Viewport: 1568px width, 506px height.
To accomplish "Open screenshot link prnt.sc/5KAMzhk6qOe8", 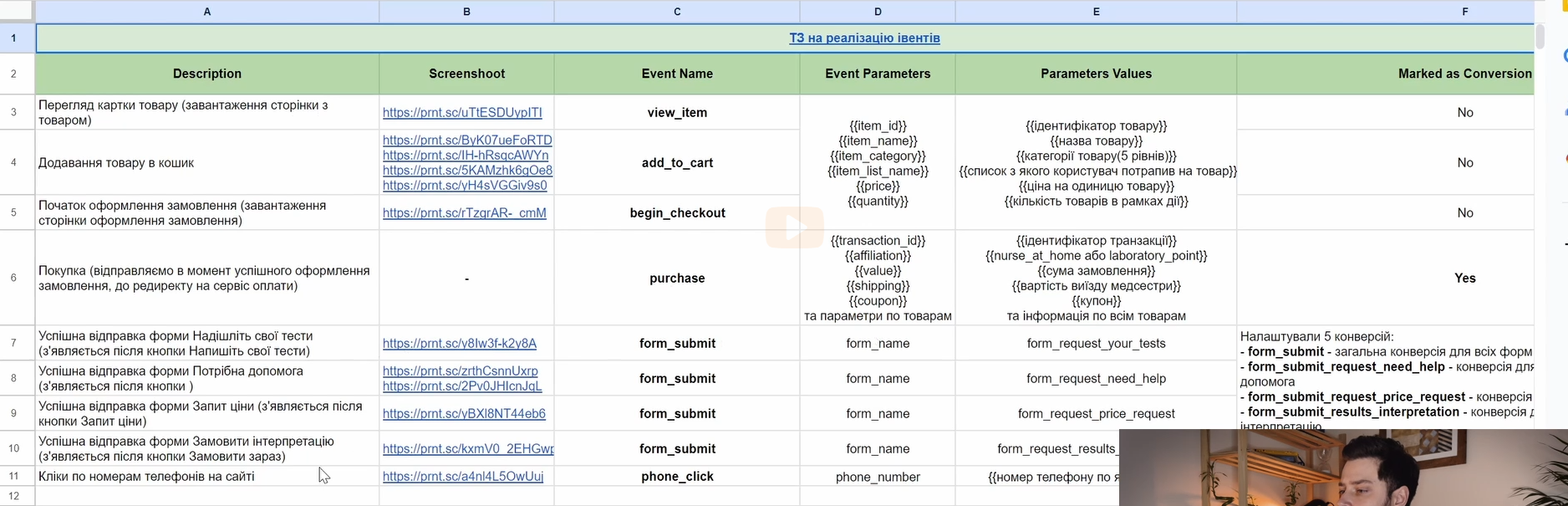I will click(467, 171).
